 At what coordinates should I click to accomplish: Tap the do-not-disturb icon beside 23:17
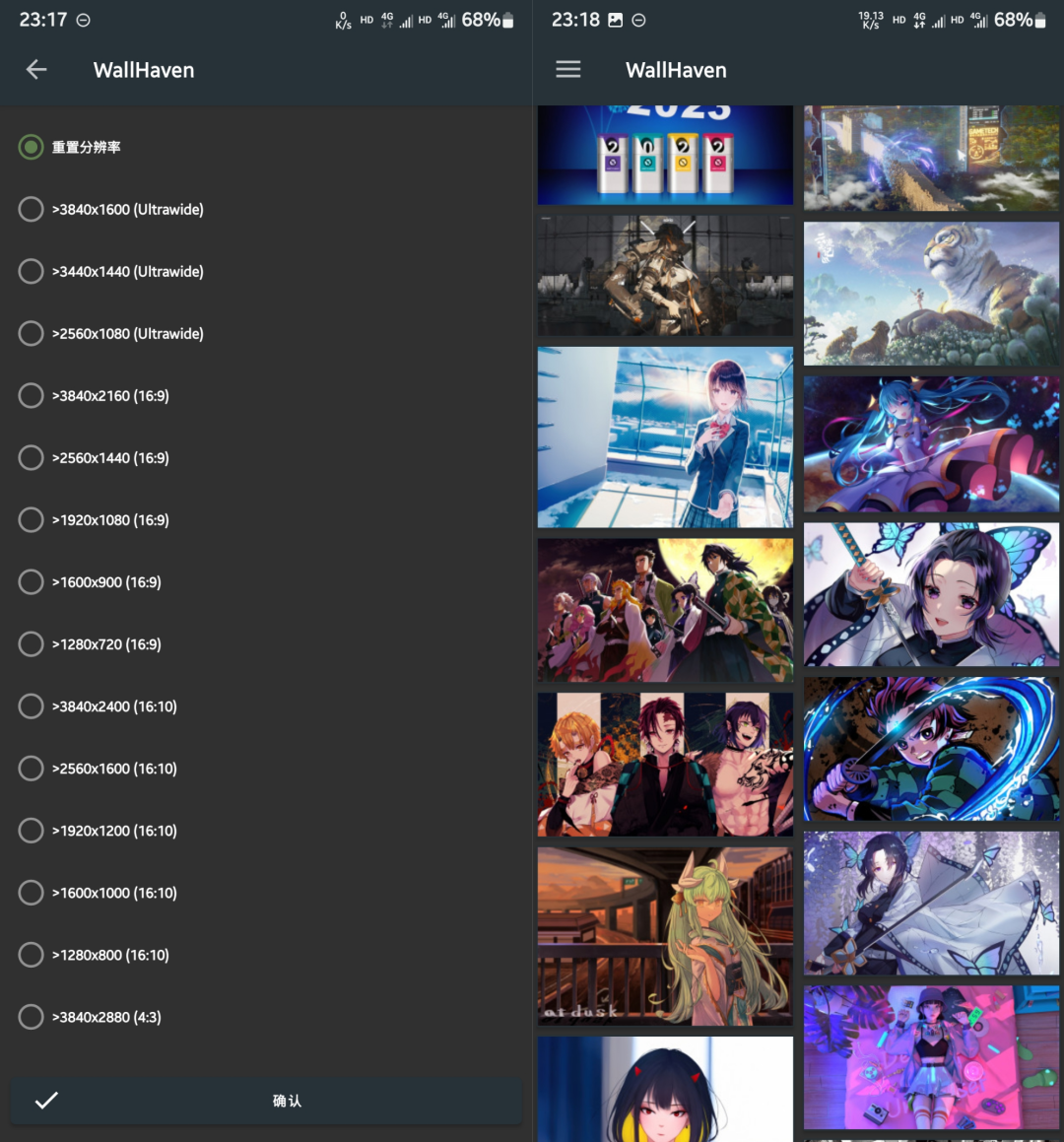click(x=84, y=21)
